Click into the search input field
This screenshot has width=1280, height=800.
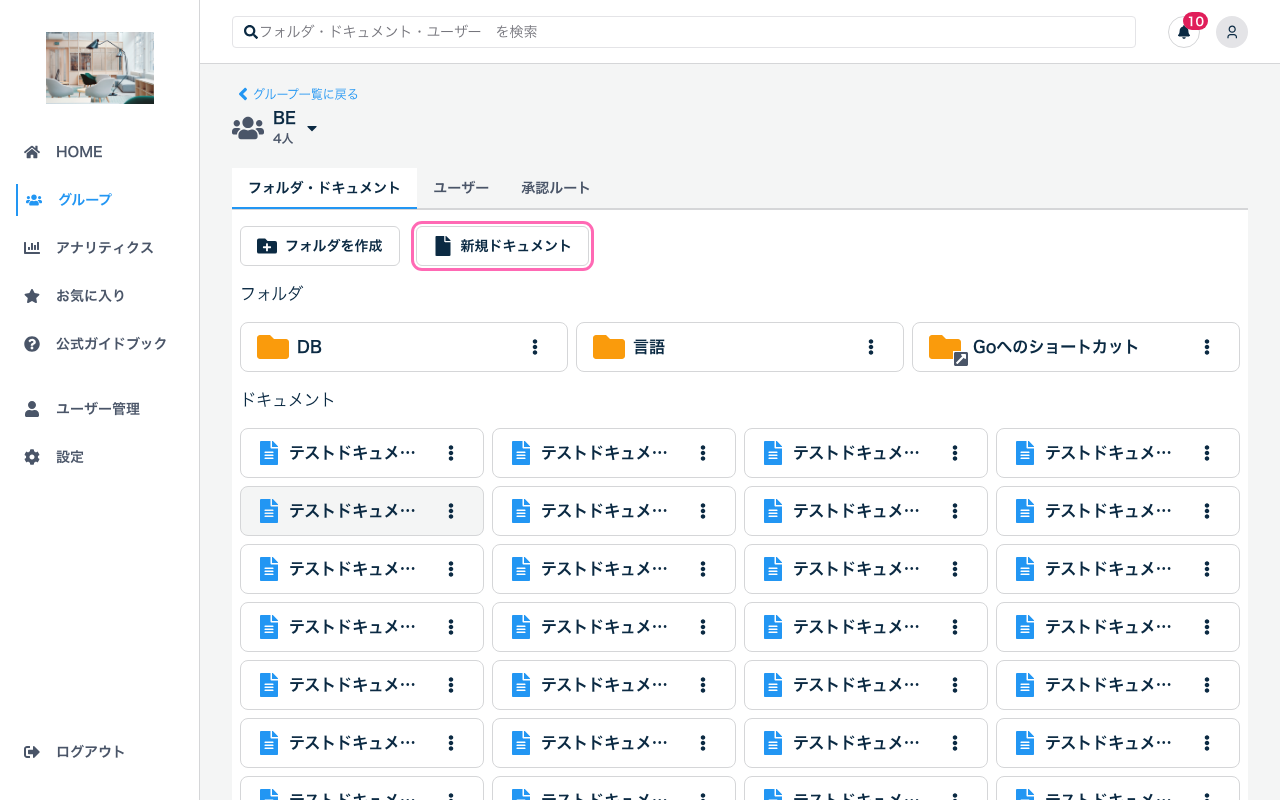(x=683, y=31)
